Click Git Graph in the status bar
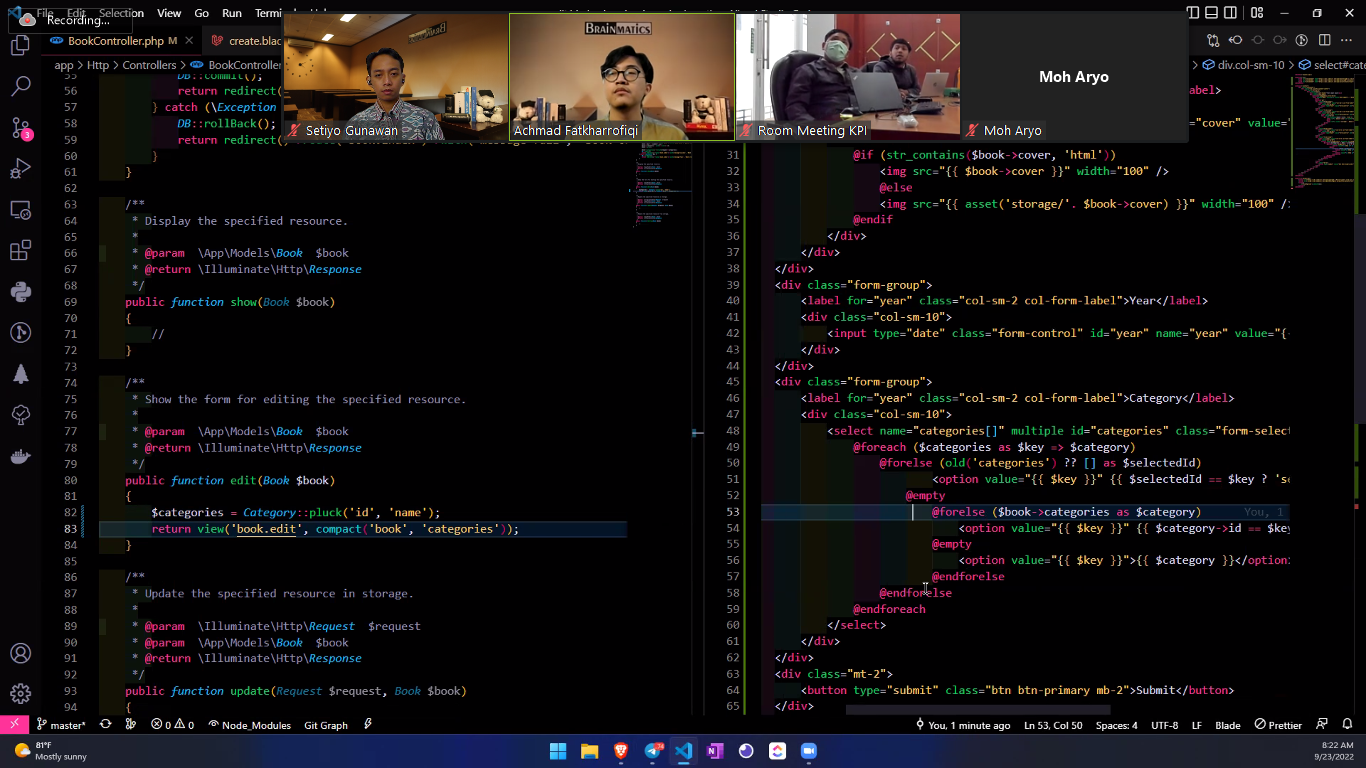 (x=326, y=725)
